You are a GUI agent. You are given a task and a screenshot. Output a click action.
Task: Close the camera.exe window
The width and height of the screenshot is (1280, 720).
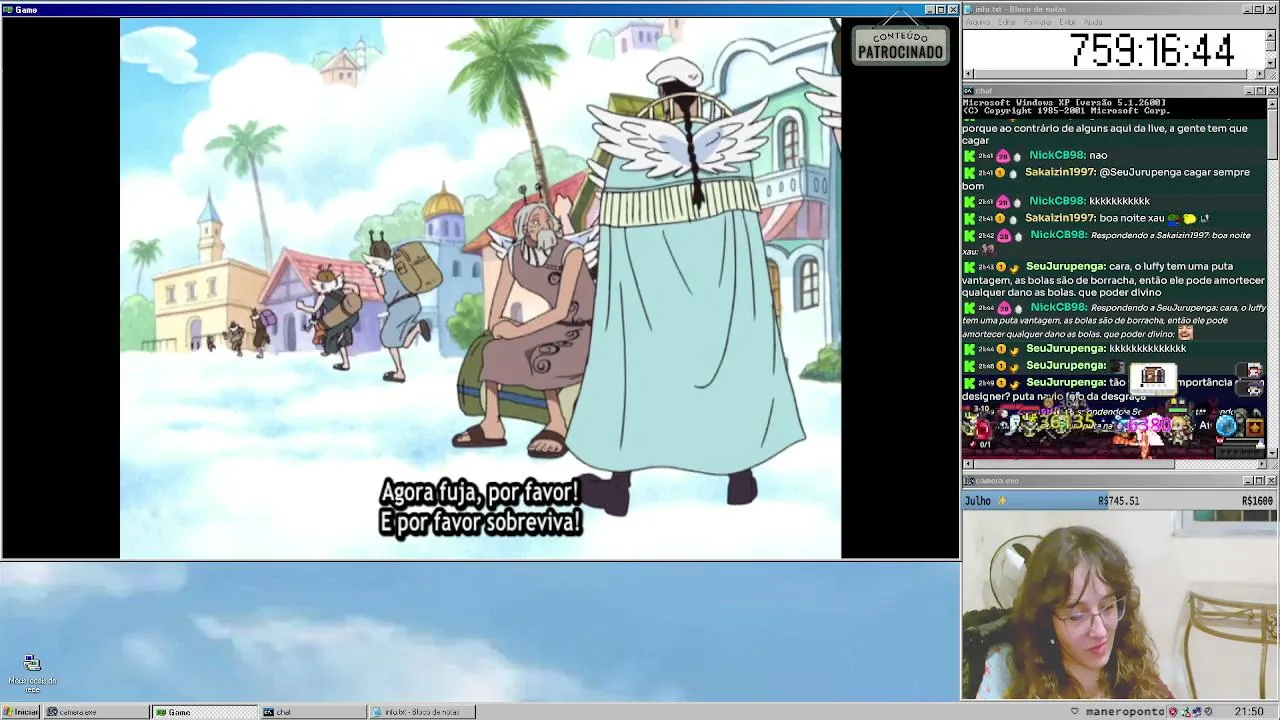[1272, 481]
